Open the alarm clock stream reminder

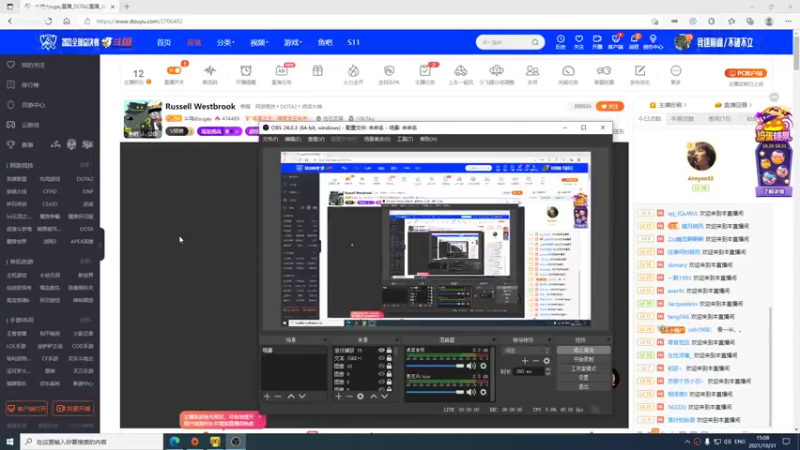pyautogui.click(x=246, y=71)
